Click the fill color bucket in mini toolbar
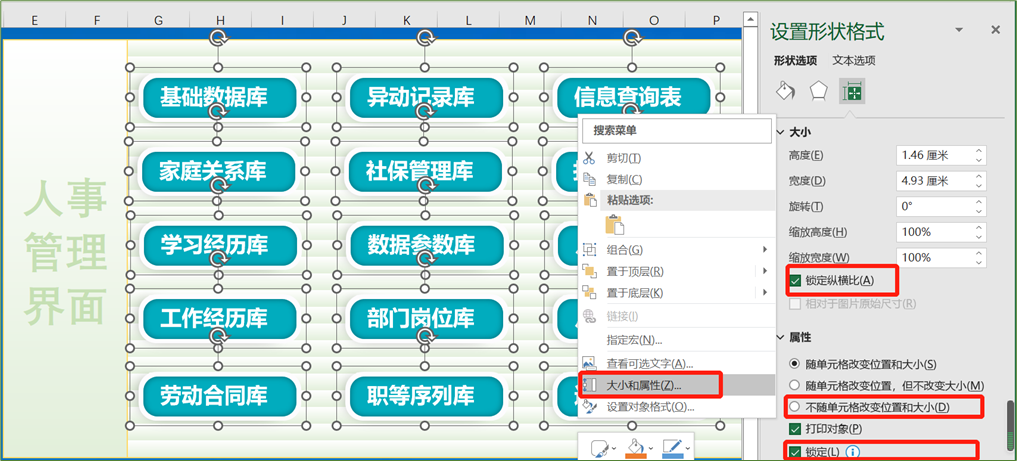Viewport: 1017px width, 461px height. [x=634, y=448]
